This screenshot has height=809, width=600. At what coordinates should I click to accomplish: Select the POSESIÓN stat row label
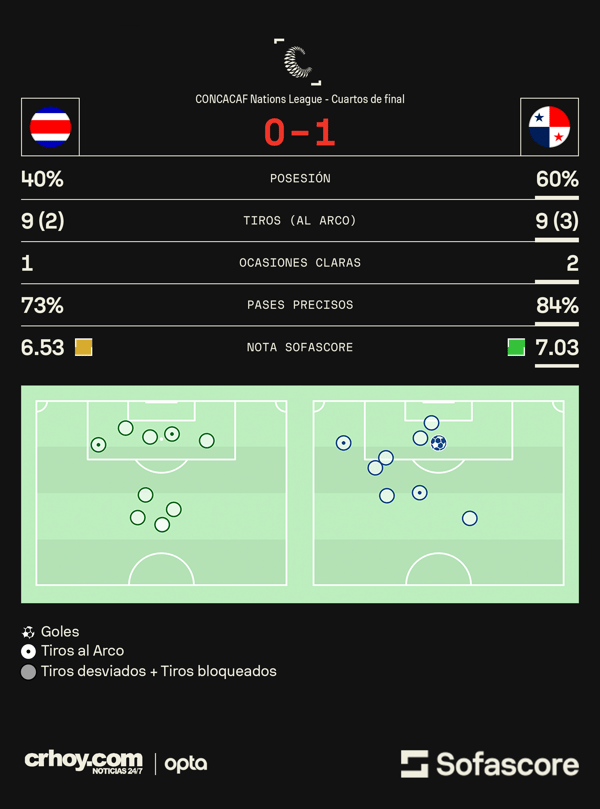coord(300,179)
